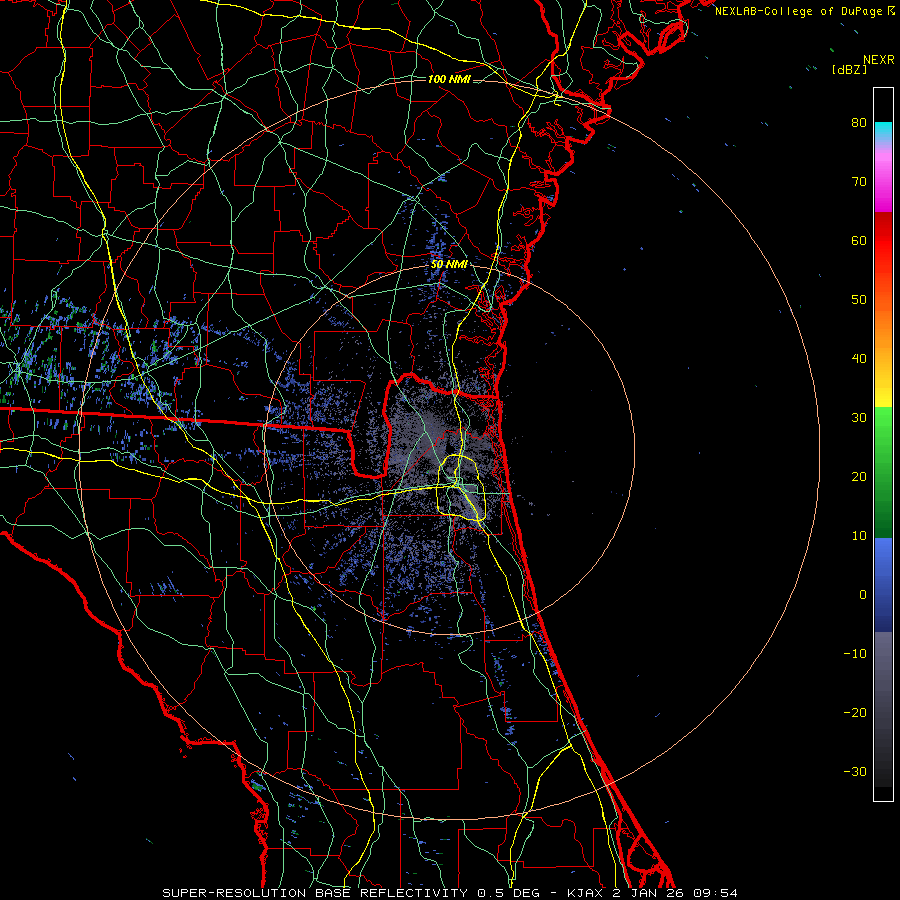
Task: Click the KJAX radar station identifier
Action: pyautogui.click(x=585, y=893)
